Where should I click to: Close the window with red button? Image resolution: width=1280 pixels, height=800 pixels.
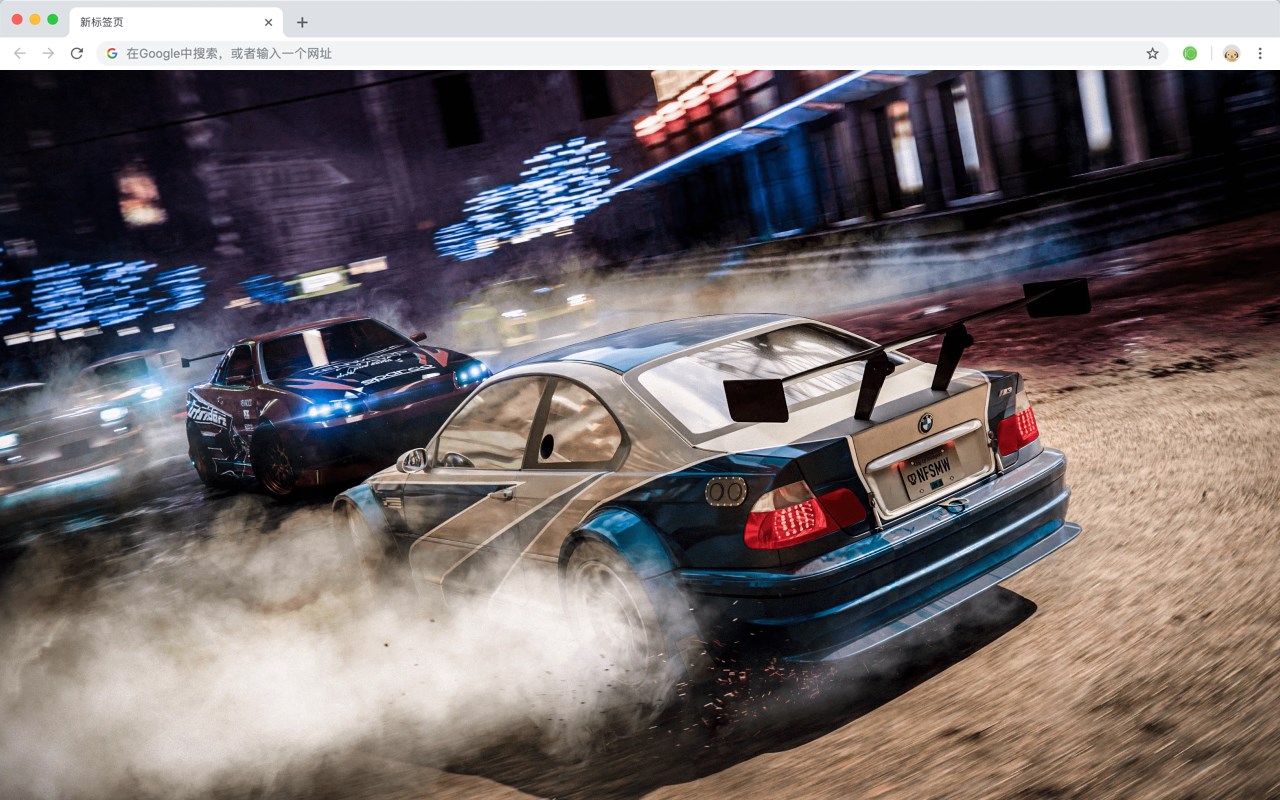coord(17,19)
